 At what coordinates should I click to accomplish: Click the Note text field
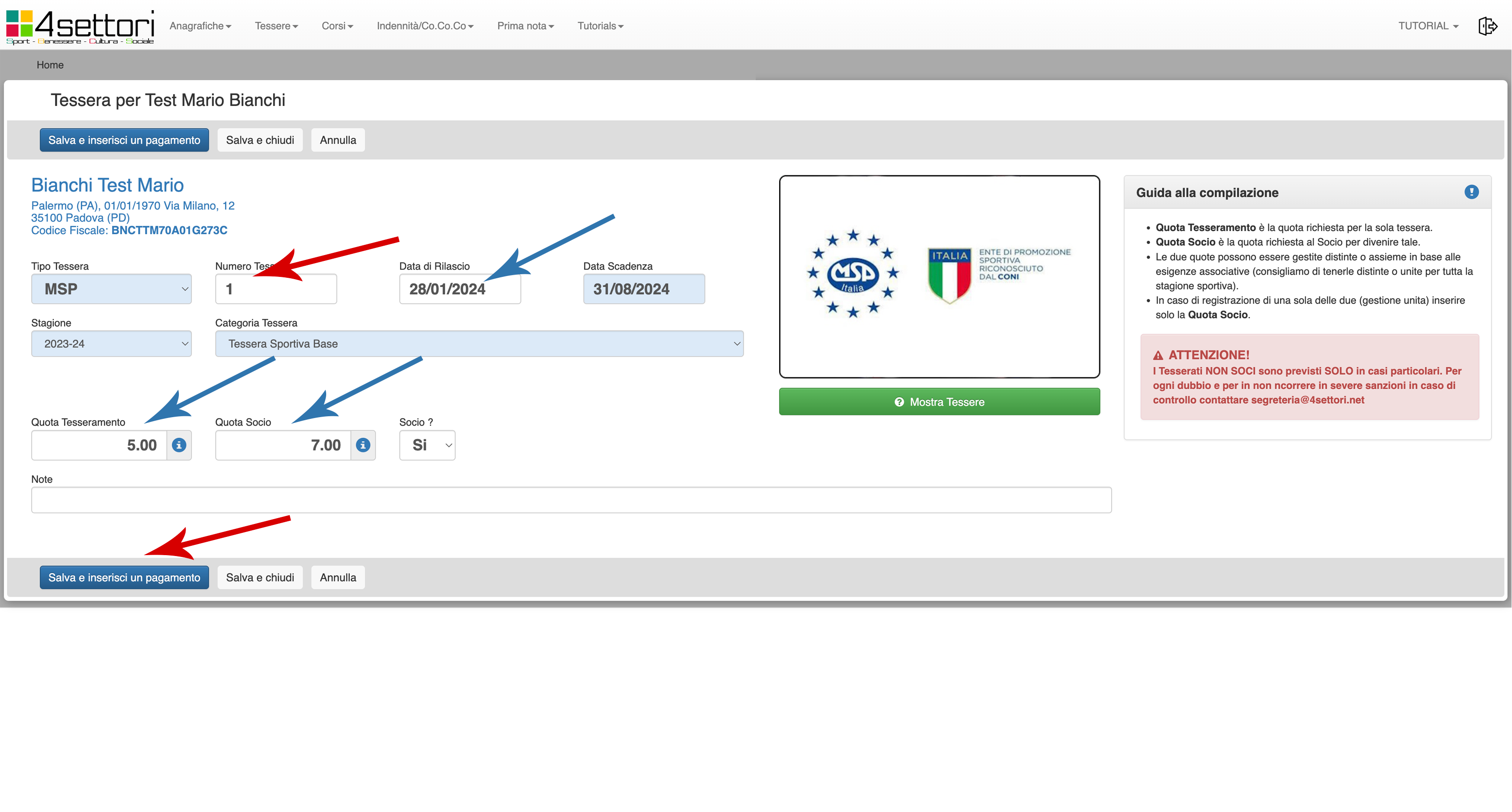tap(571, 499)
